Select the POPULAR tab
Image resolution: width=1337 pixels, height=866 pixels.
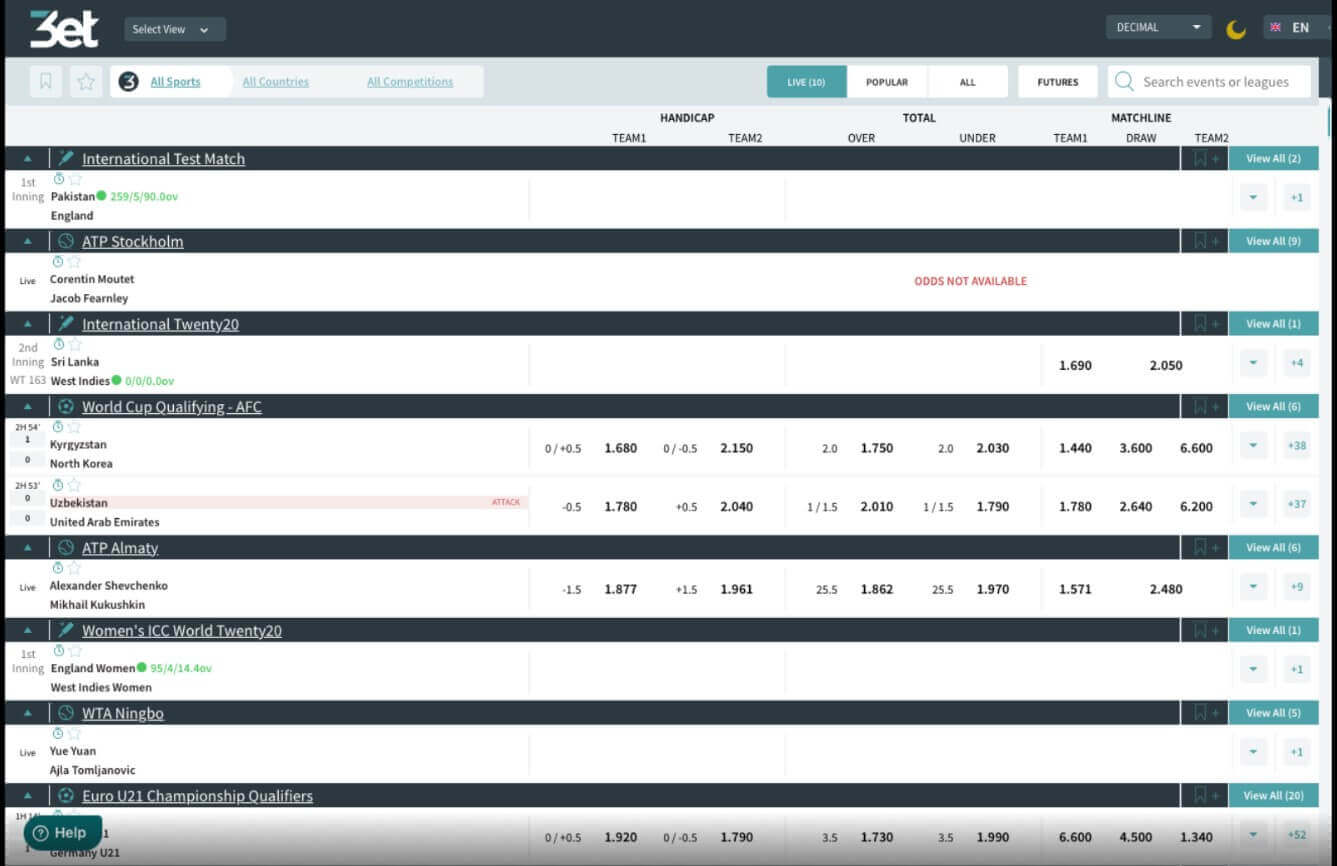click(x=887, y=81)
